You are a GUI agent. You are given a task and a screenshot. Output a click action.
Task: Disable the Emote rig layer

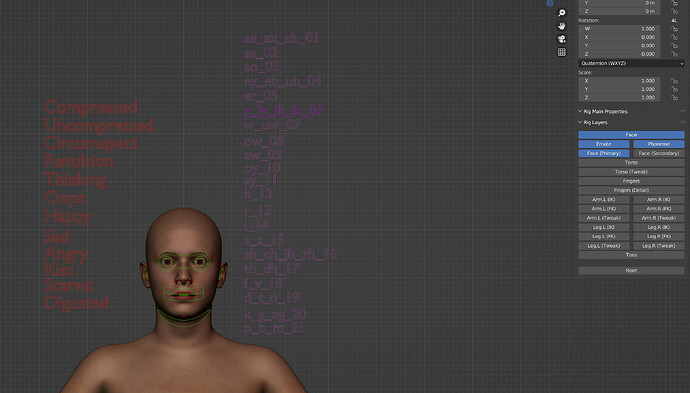click(604, 144)
